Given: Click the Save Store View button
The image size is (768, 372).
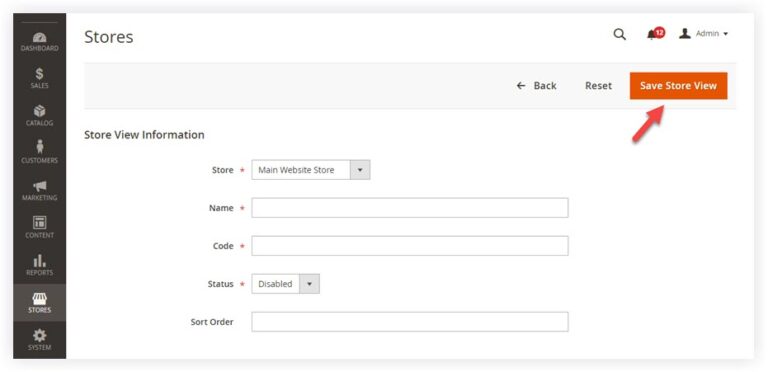Looking at the screenshot, I should (678, 86).
